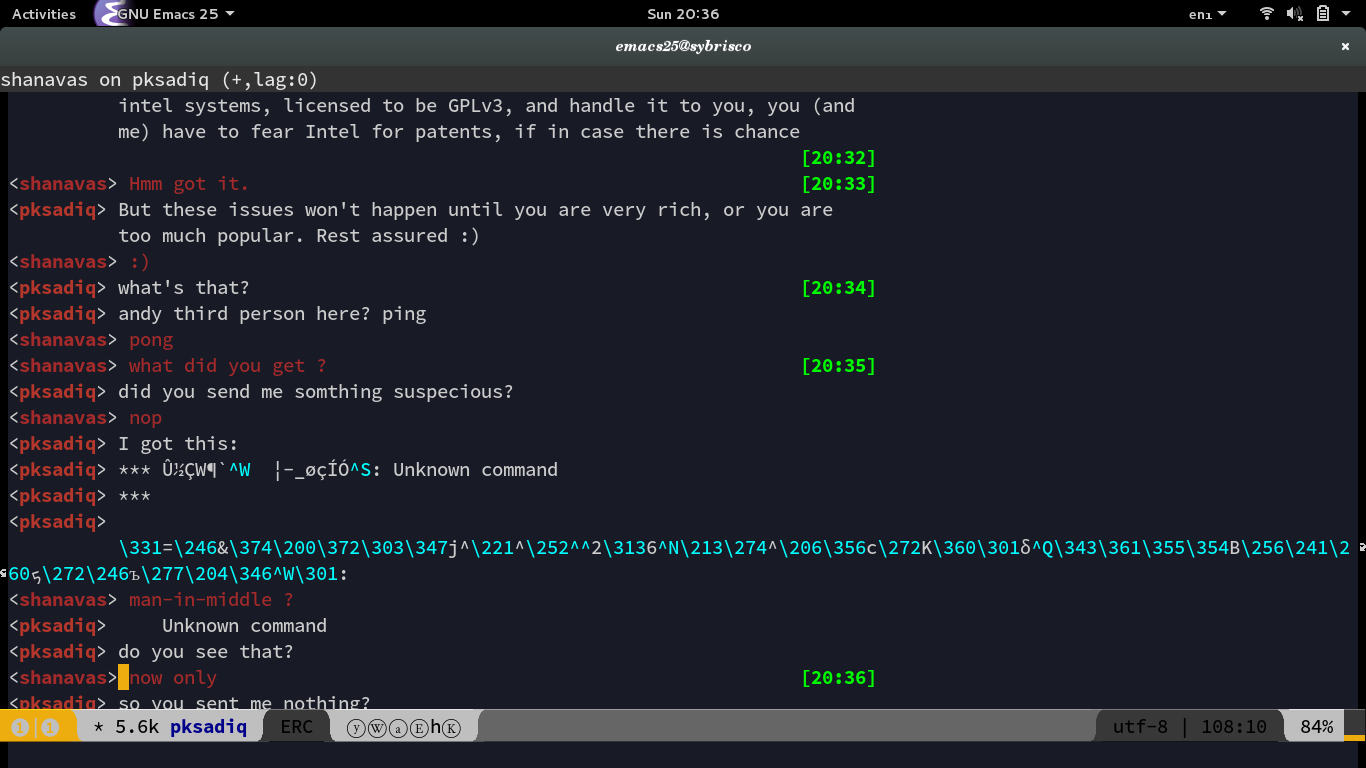Click the "pong" message
1366x768 pixels.
(x=151, y=339)
